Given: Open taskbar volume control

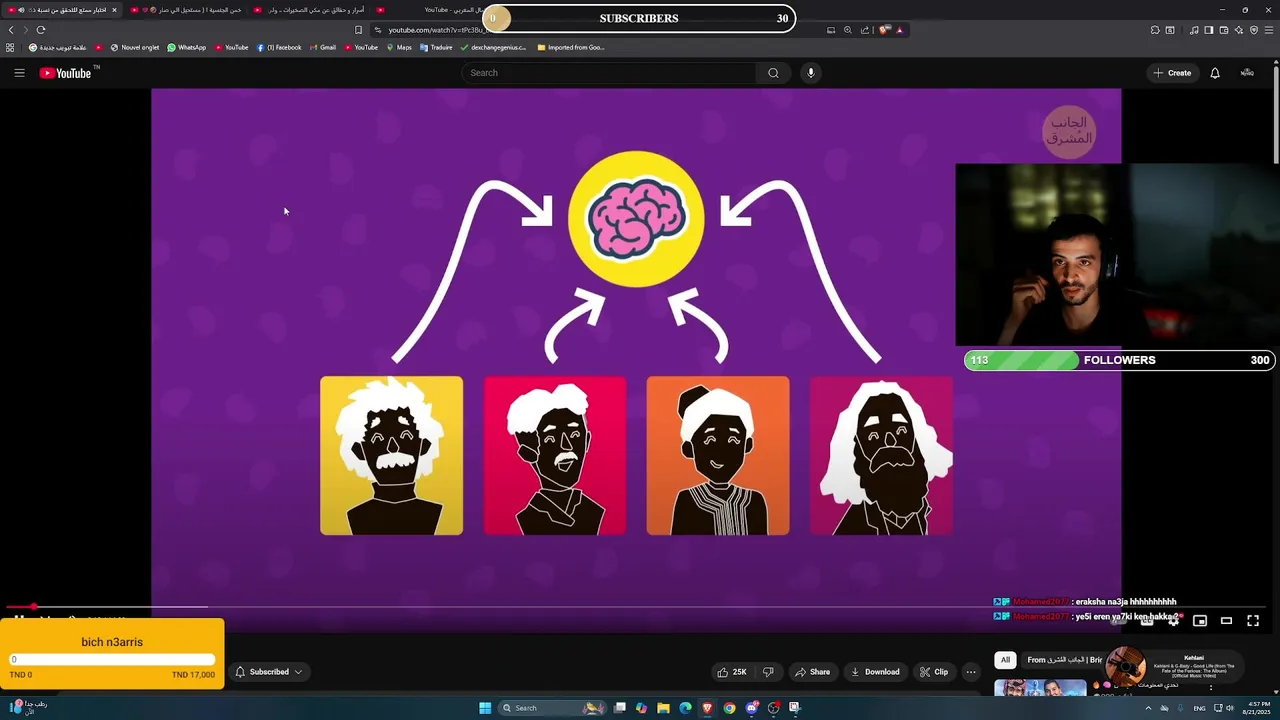Looking at the screenshot, I should 1230,708.
